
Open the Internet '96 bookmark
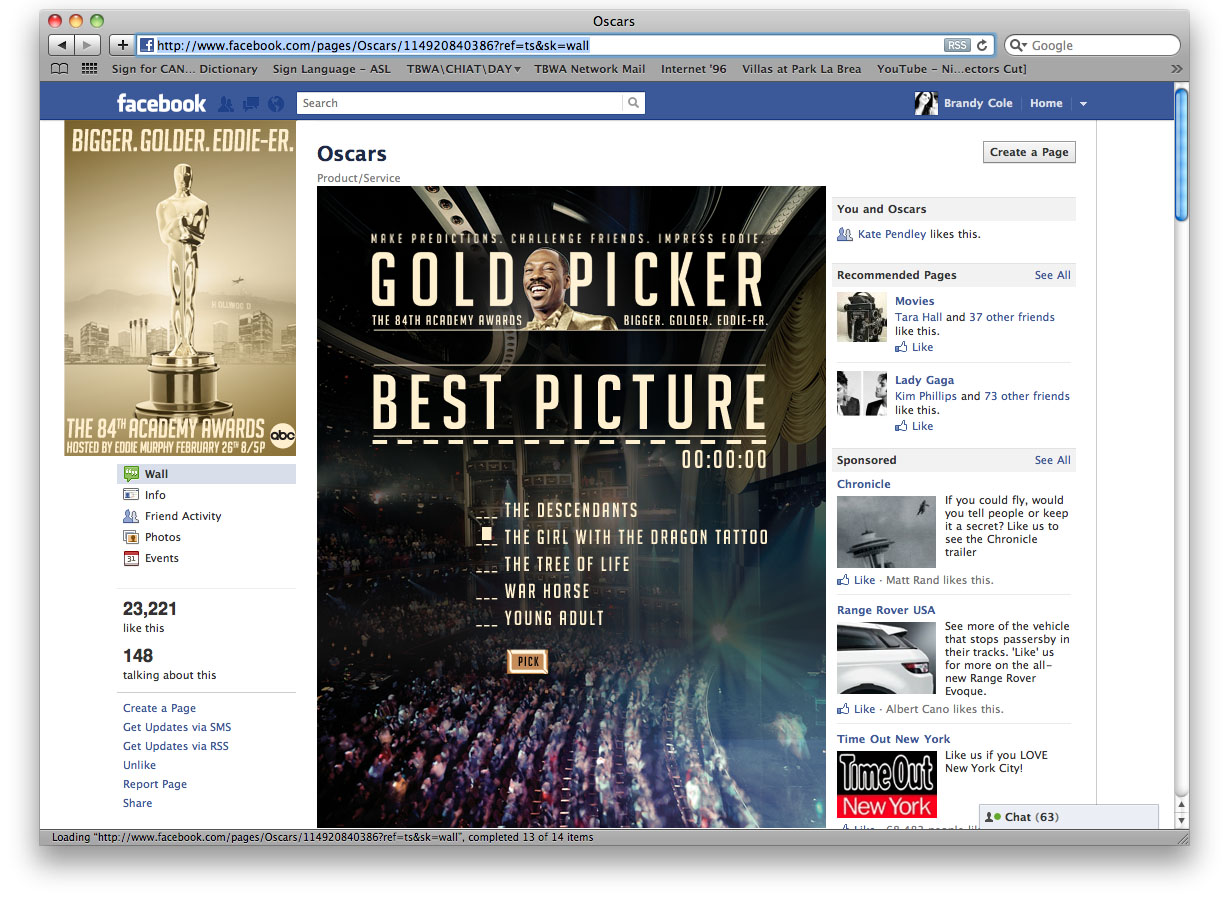coord(694,69)
